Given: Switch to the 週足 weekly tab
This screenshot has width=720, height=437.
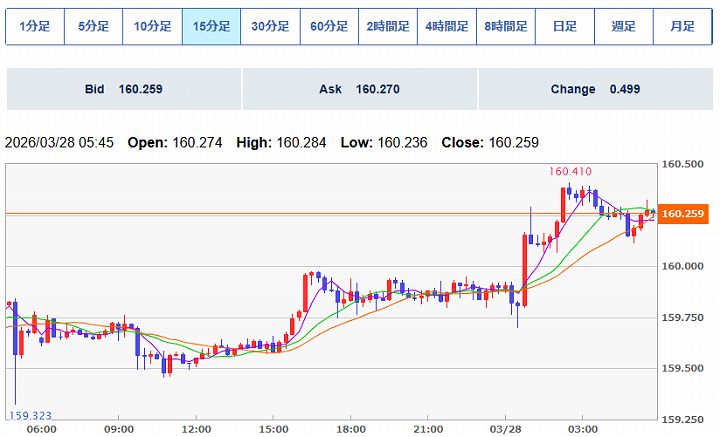Looking at the screenshot, I should tap(624, 27).
